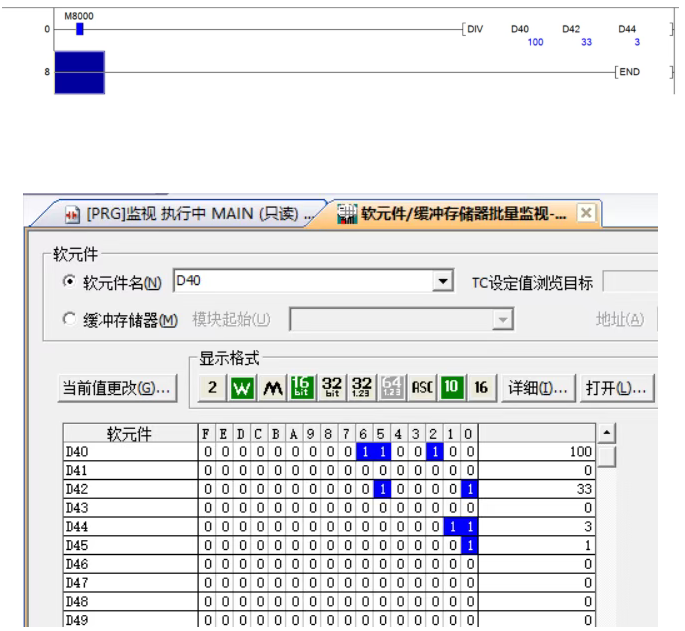Screen dimensions: 685x631
Task: Close the batch monitor tab panel
Action: 586,213
